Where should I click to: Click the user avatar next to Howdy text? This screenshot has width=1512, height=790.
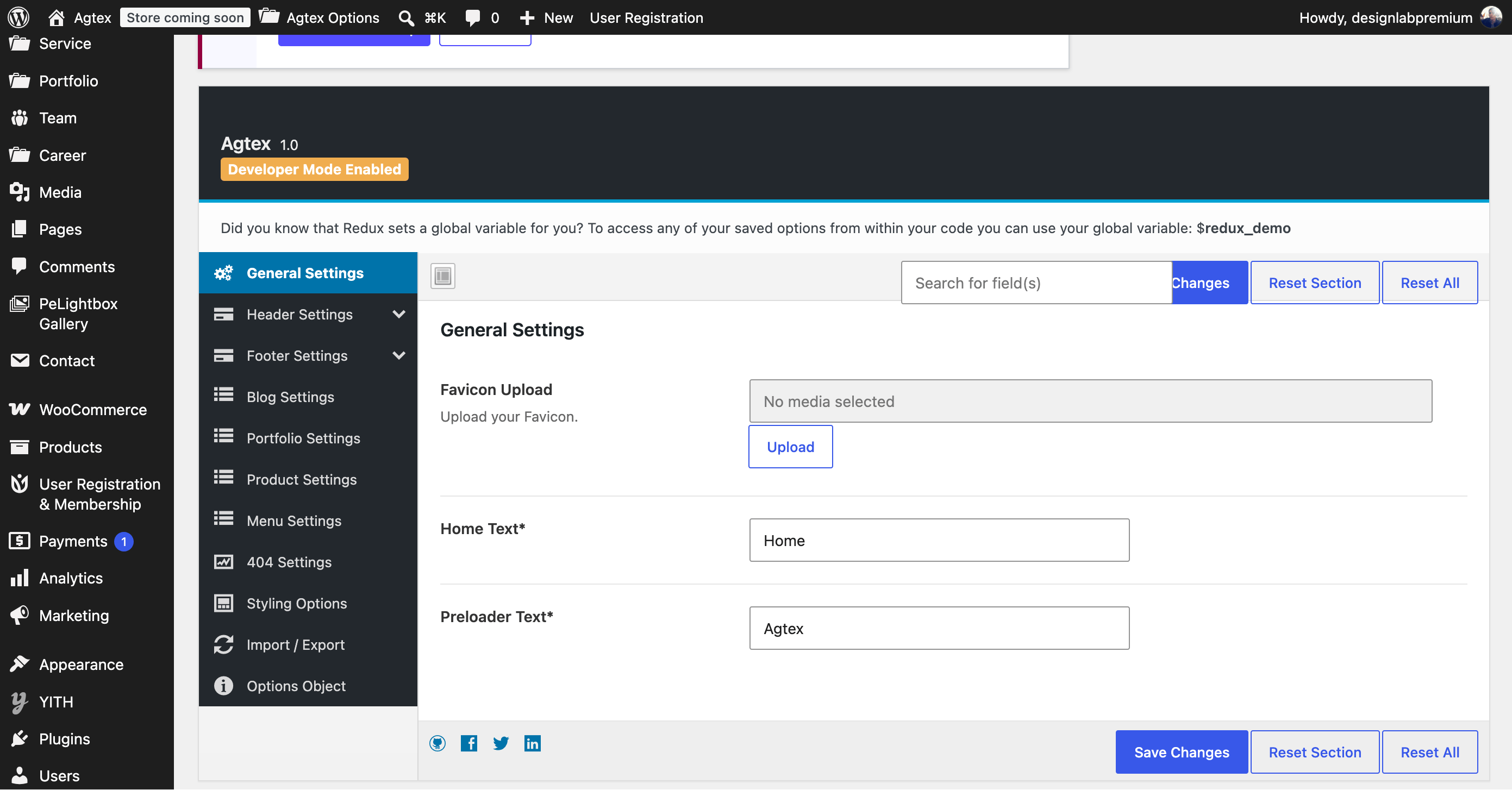(1491, 17)
